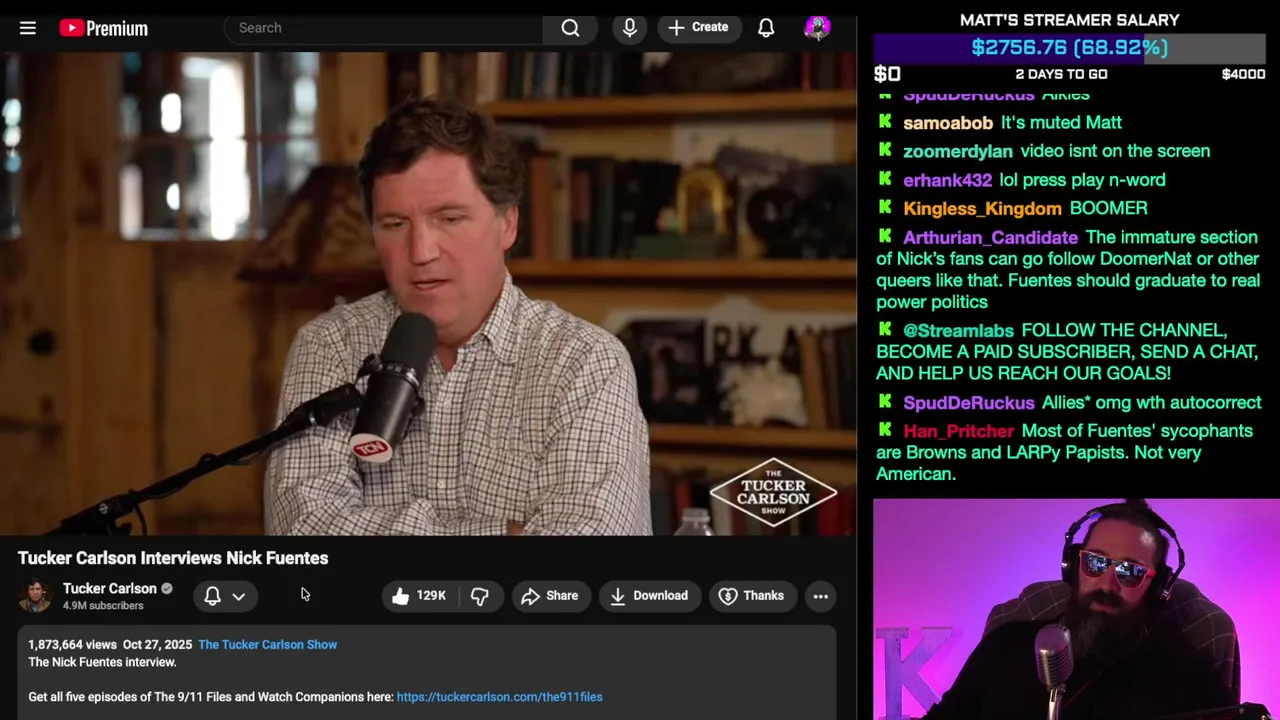Open notifications bell in top bar

pos(766,28)
